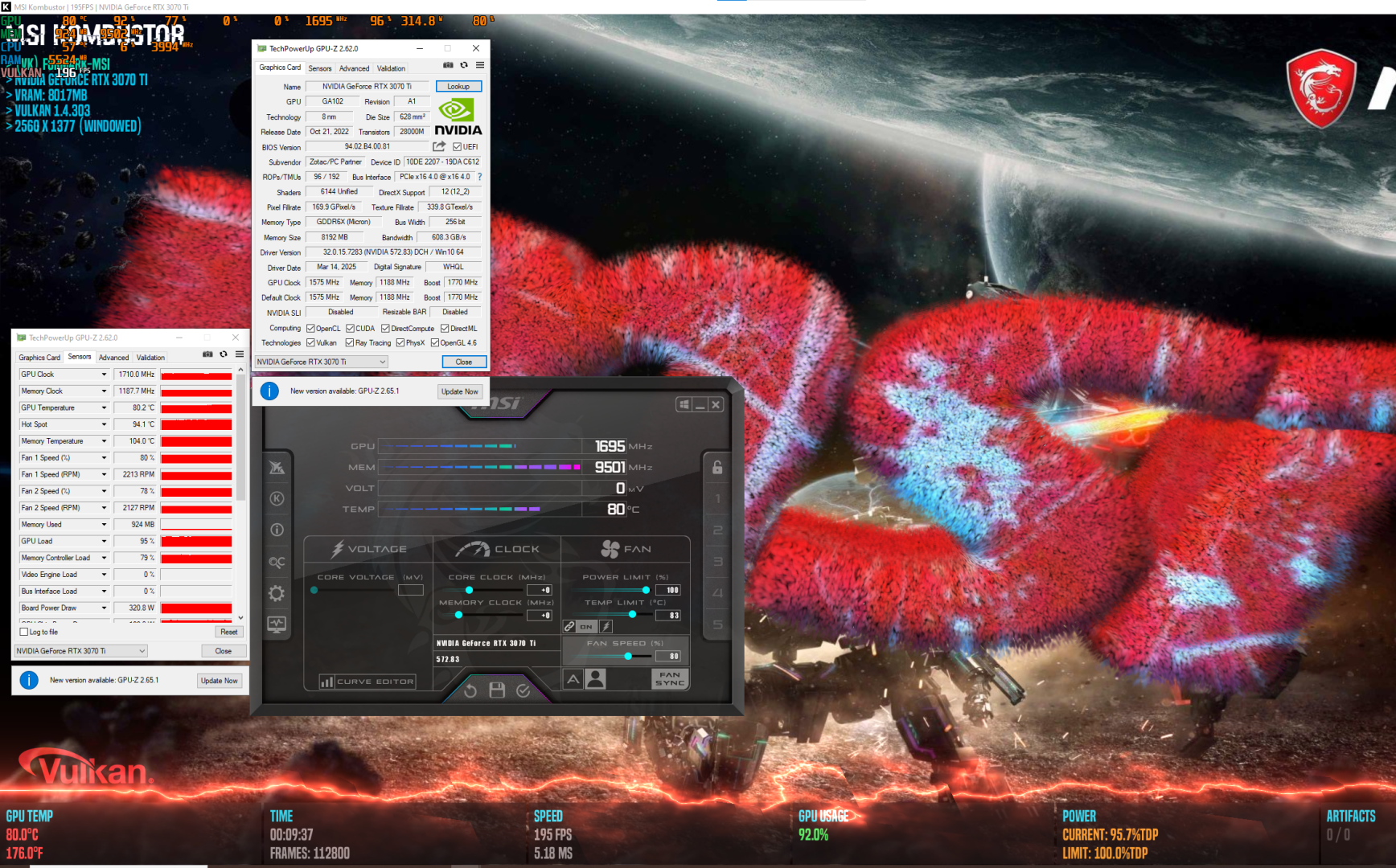Viewport: 1396px width, 868px height.
Task: Open the Afterburner information icon
Action: click(x=277, y=530)
